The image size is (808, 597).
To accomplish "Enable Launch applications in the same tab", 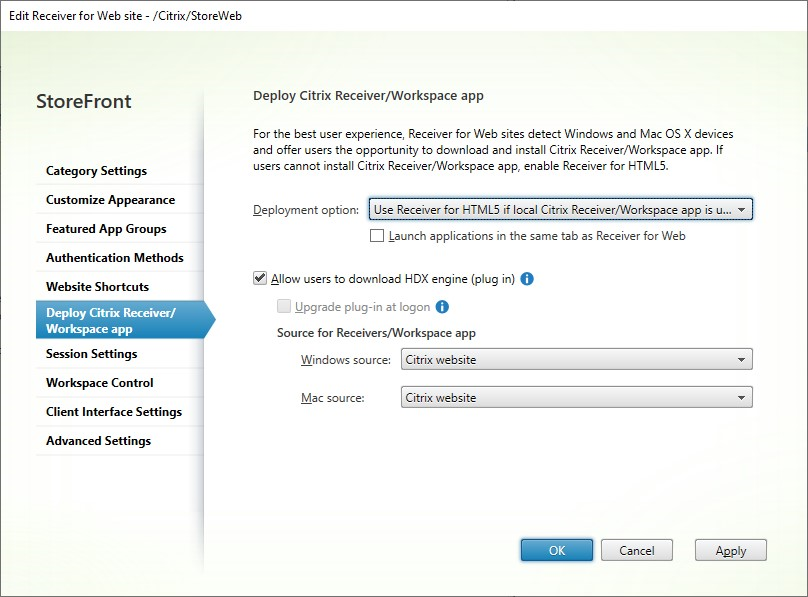I will tap(377, 236).
